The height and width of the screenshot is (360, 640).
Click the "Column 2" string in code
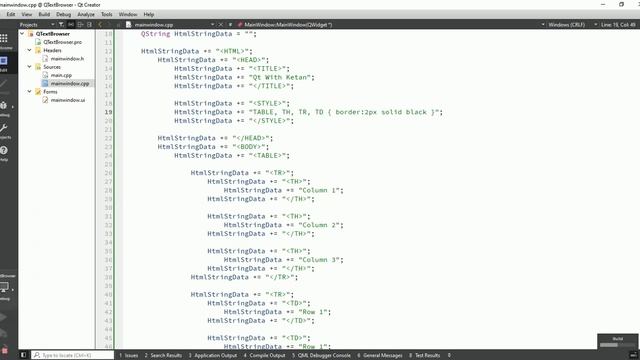pos(320,225)
